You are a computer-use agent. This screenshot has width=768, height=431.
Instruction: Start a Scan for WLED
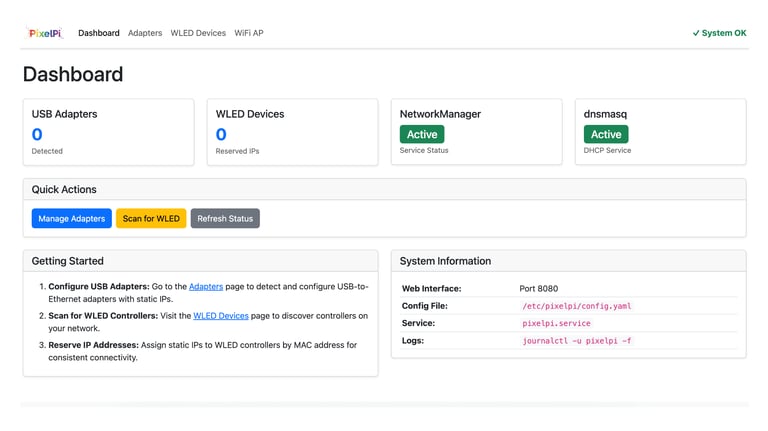tap(151, 218)
